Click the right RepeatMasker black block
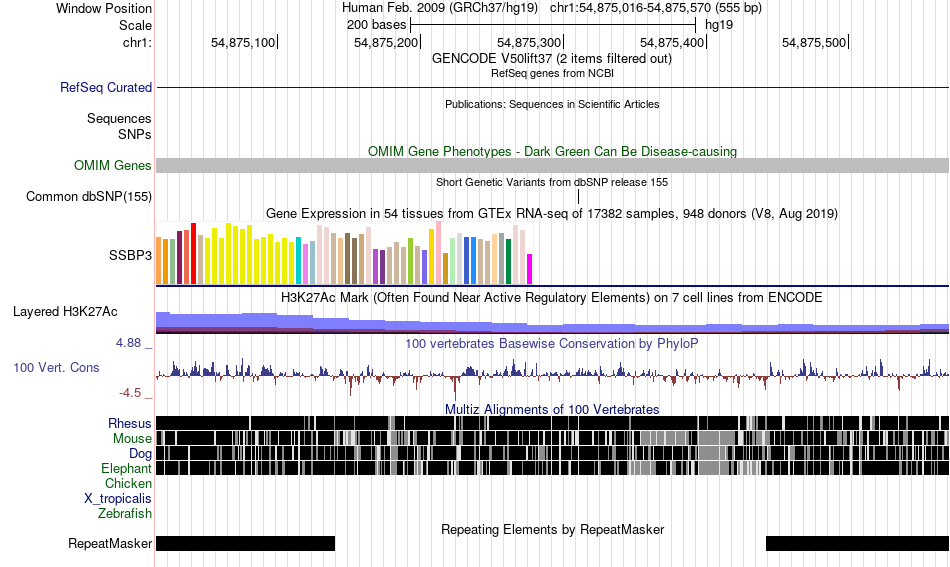The width and height of the screenshot is (950, 567). click(857, 543)
